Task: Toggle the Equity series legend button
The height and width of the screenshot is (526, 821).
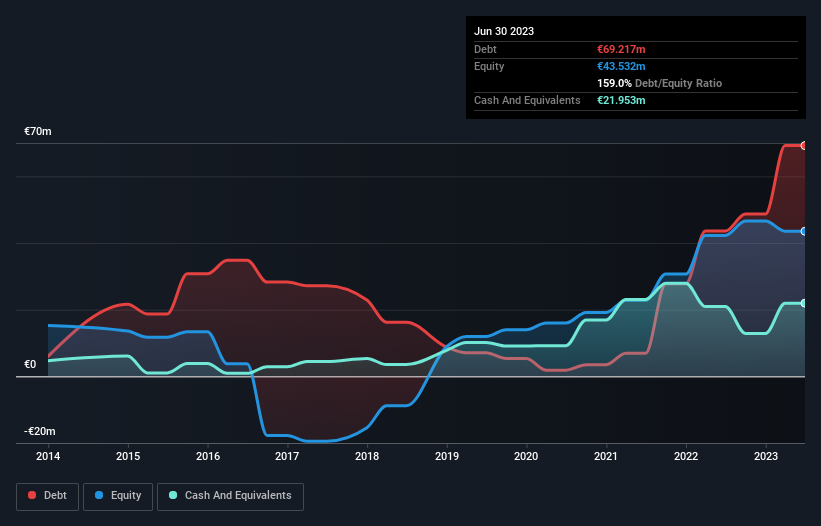Action: [x=118, y=496]
